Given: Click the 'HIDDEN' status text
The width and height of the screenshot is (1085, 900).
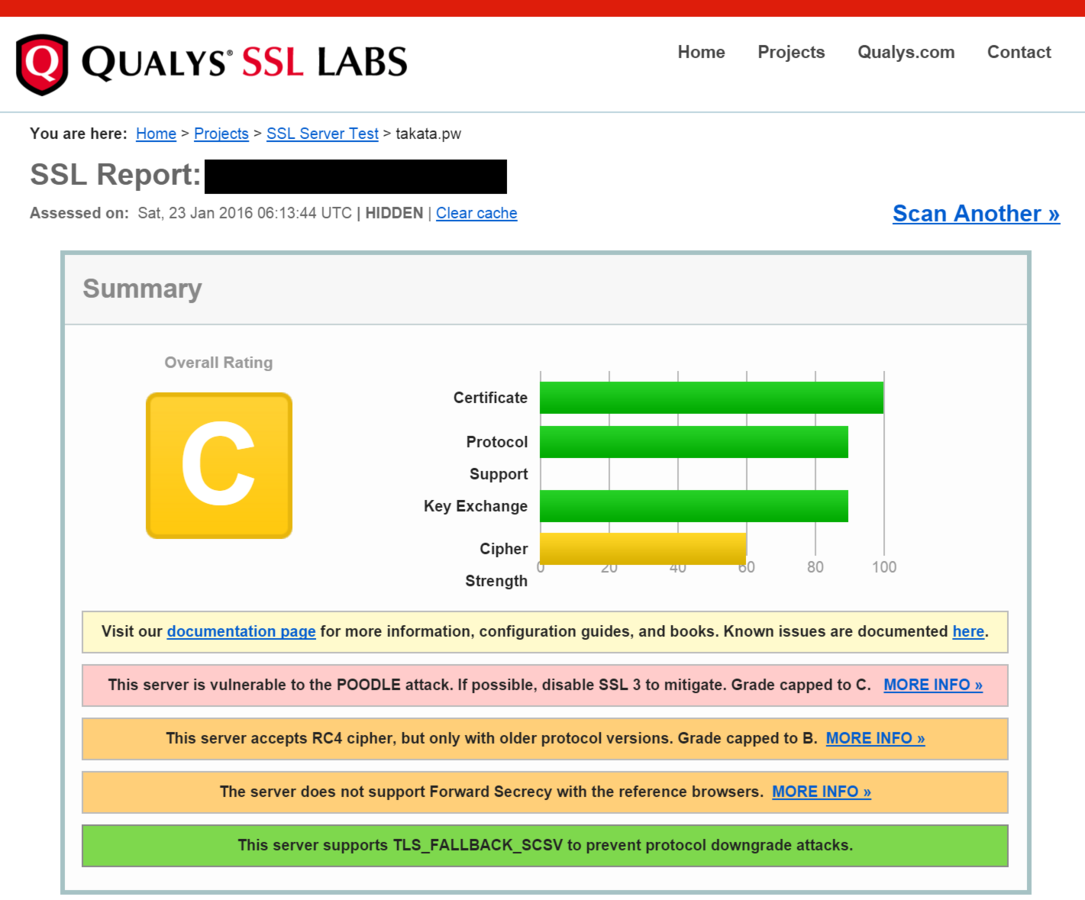Looking at the screenshot, I should point(394,213).
